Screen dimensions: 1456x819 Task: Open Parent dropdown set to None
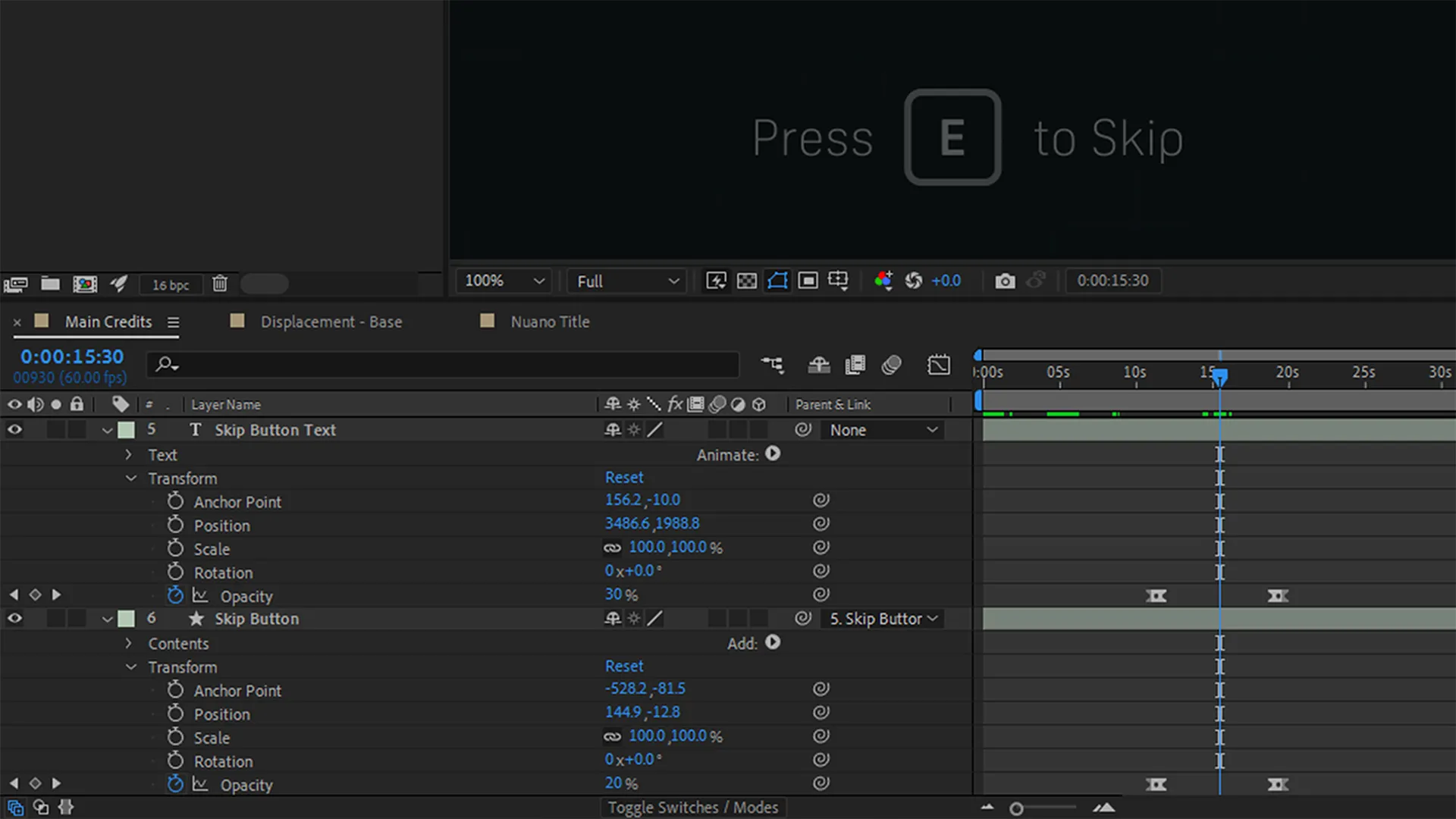[883, 430]
